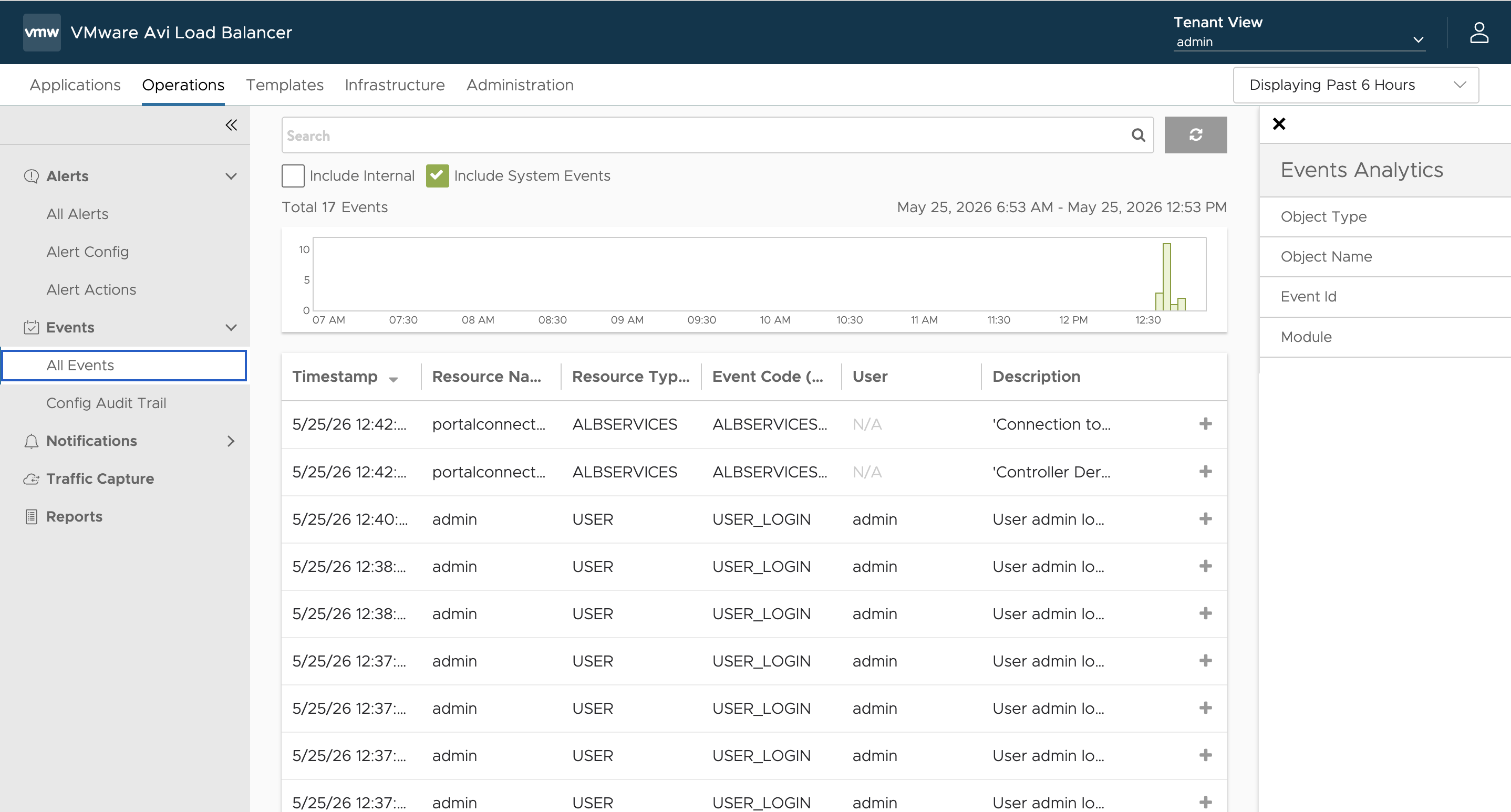Screen dimensions: 1511x812
Task: Sort by User column header
Action: coord(870,377)
